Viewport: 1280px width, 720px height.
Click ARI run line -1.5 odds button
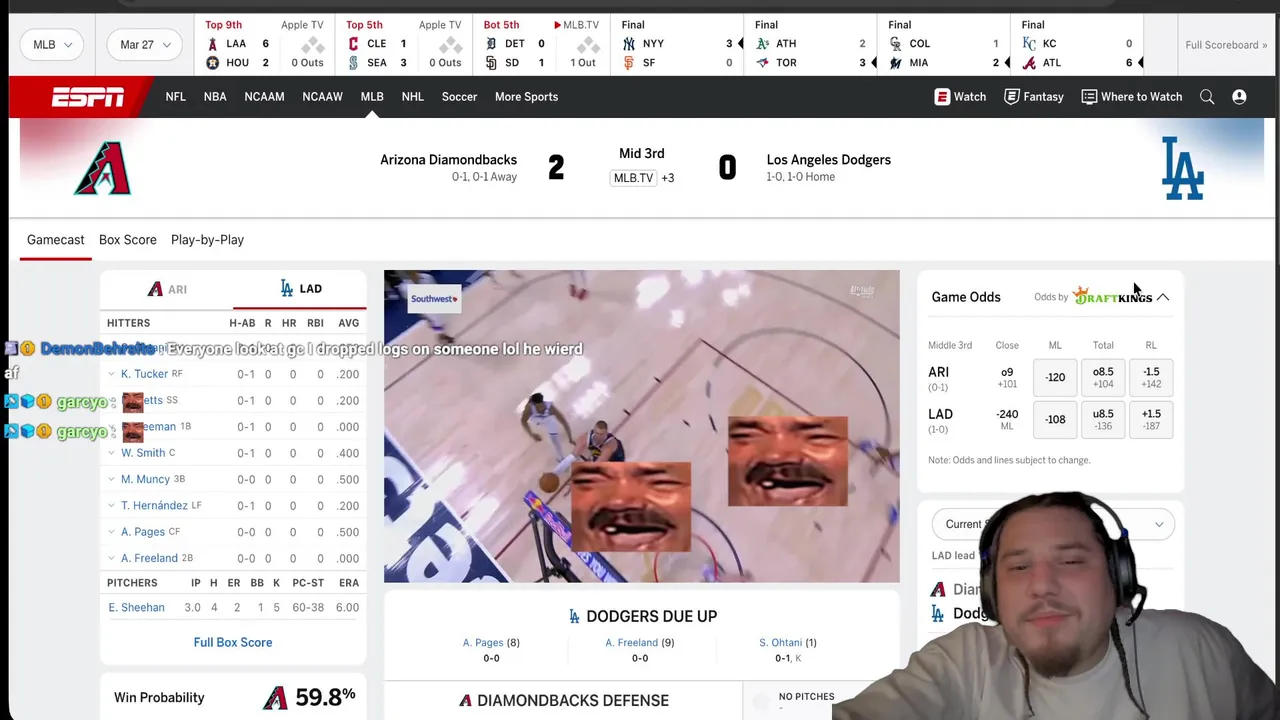(x=1151, y=378)
